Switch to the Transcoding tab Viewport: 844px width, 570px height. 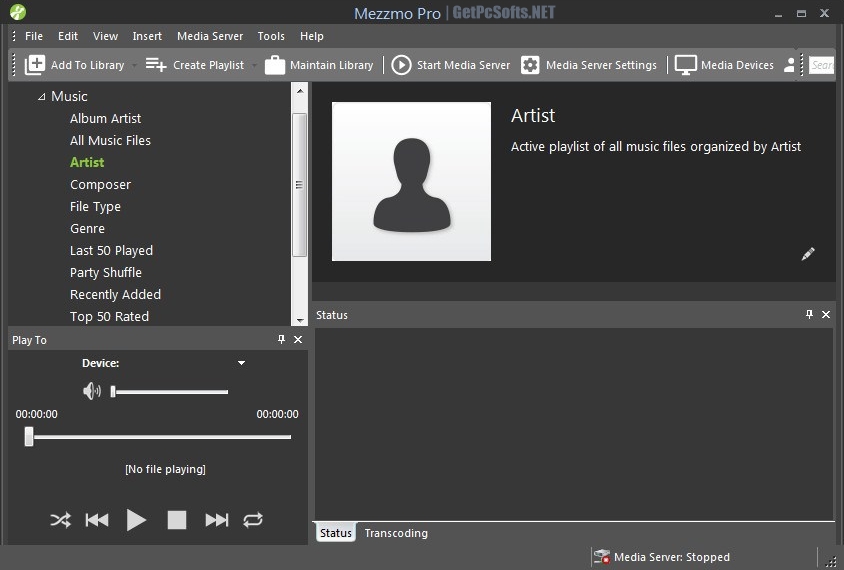pyautogui.click(x=396, y=533)
